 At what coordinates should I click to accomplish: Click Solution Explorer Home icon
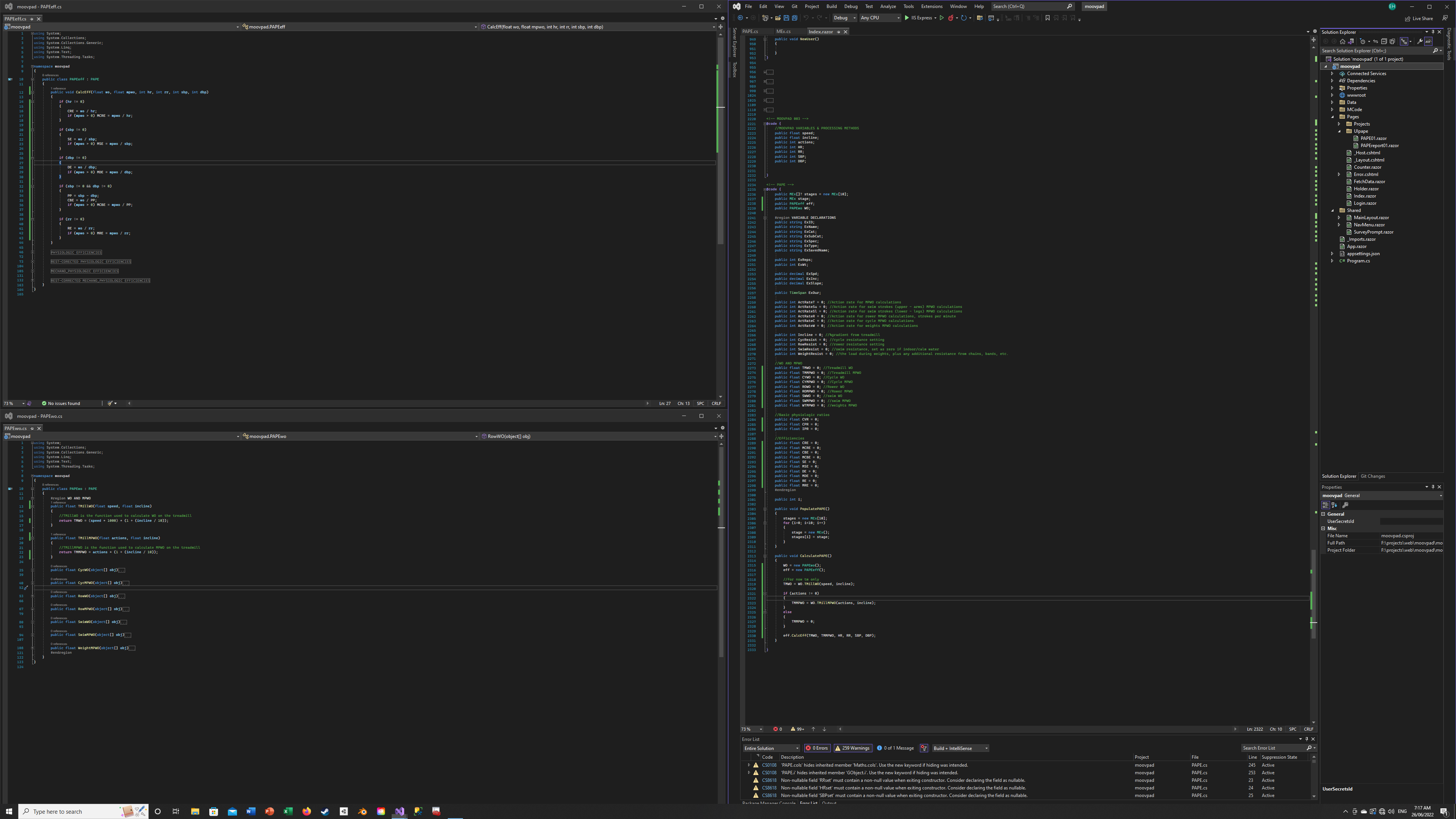pos(1342,41)
